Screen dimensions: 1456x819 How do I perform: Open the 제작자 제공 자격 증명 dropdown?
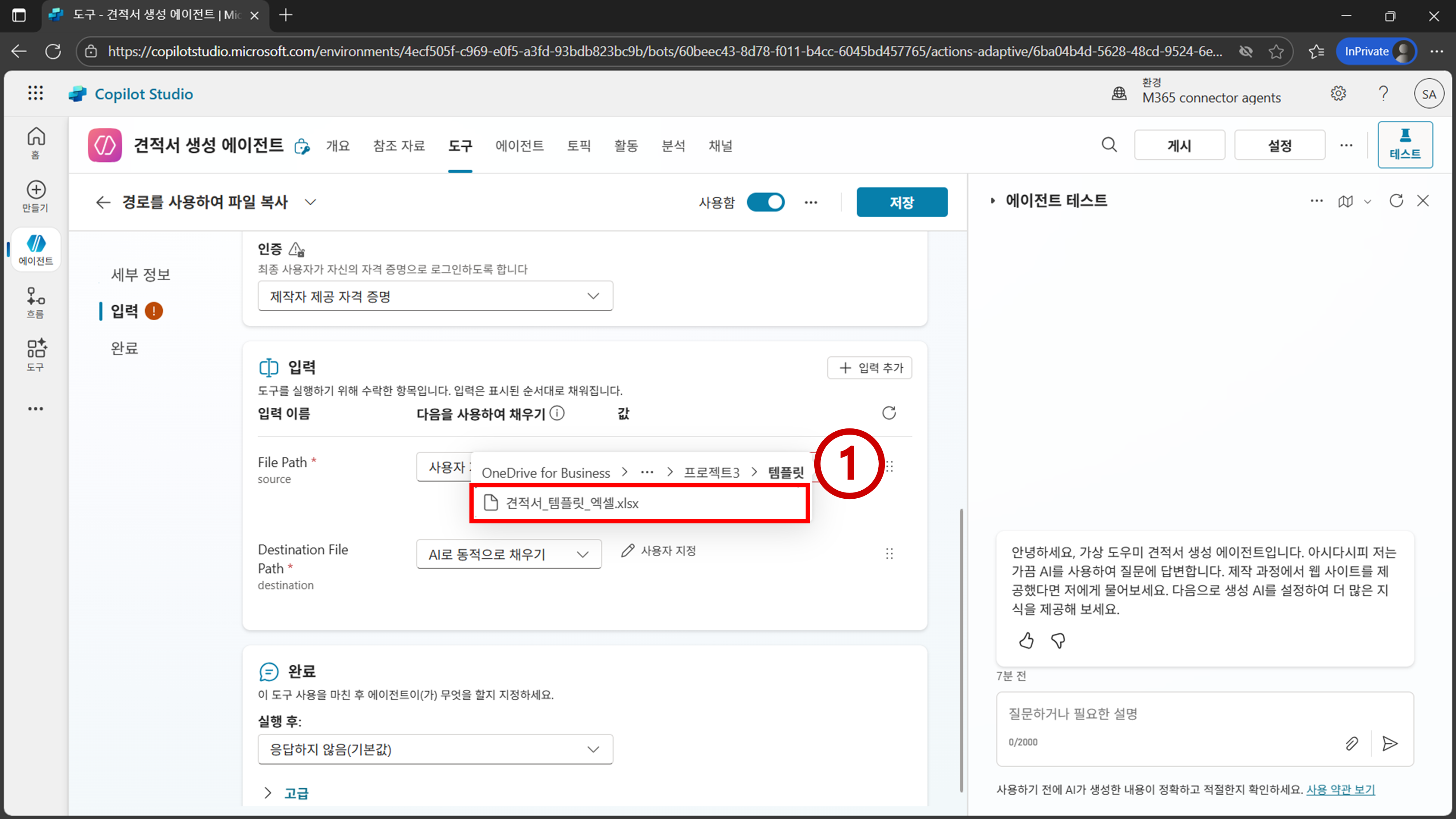pos(435,296)
